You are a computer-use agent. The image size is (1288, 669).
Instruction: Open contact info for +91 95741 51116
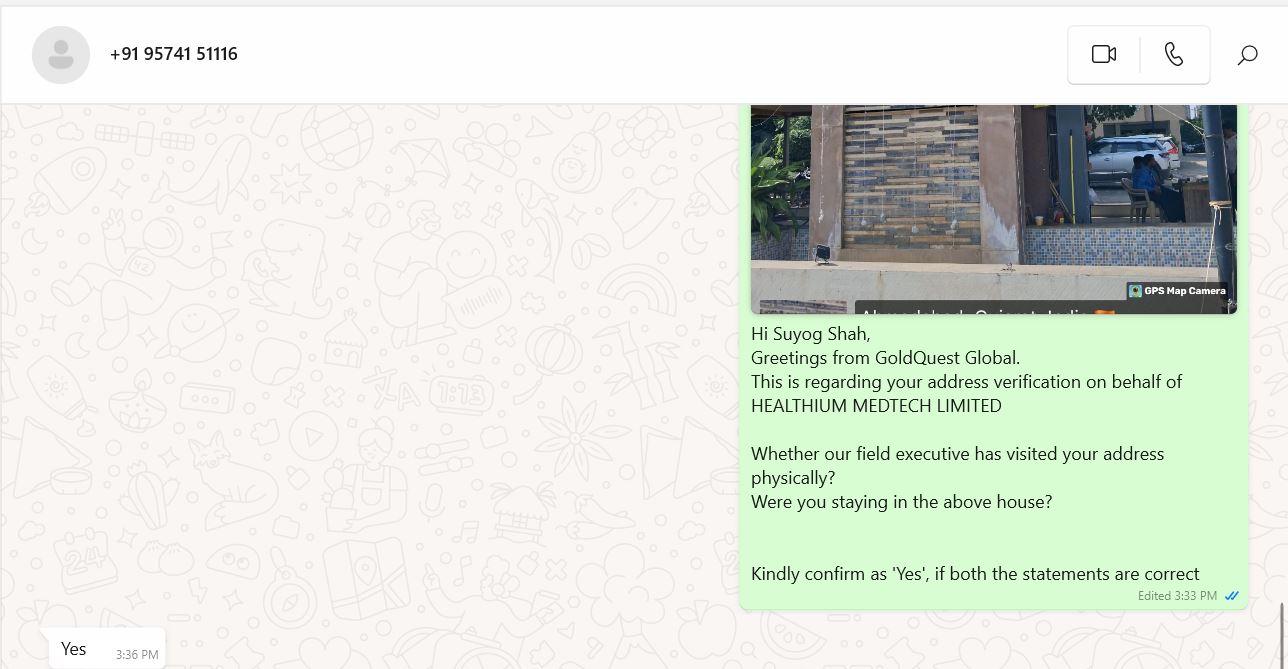174,54
